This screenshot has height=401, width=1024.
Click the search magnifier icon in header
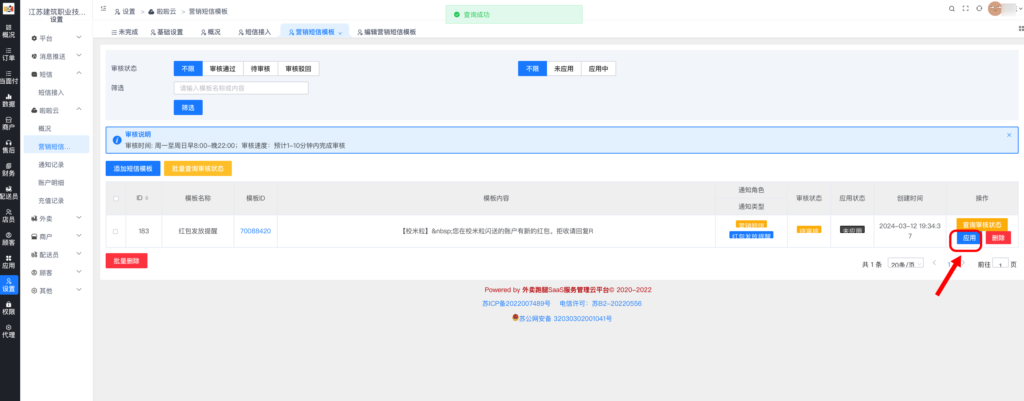950,8
